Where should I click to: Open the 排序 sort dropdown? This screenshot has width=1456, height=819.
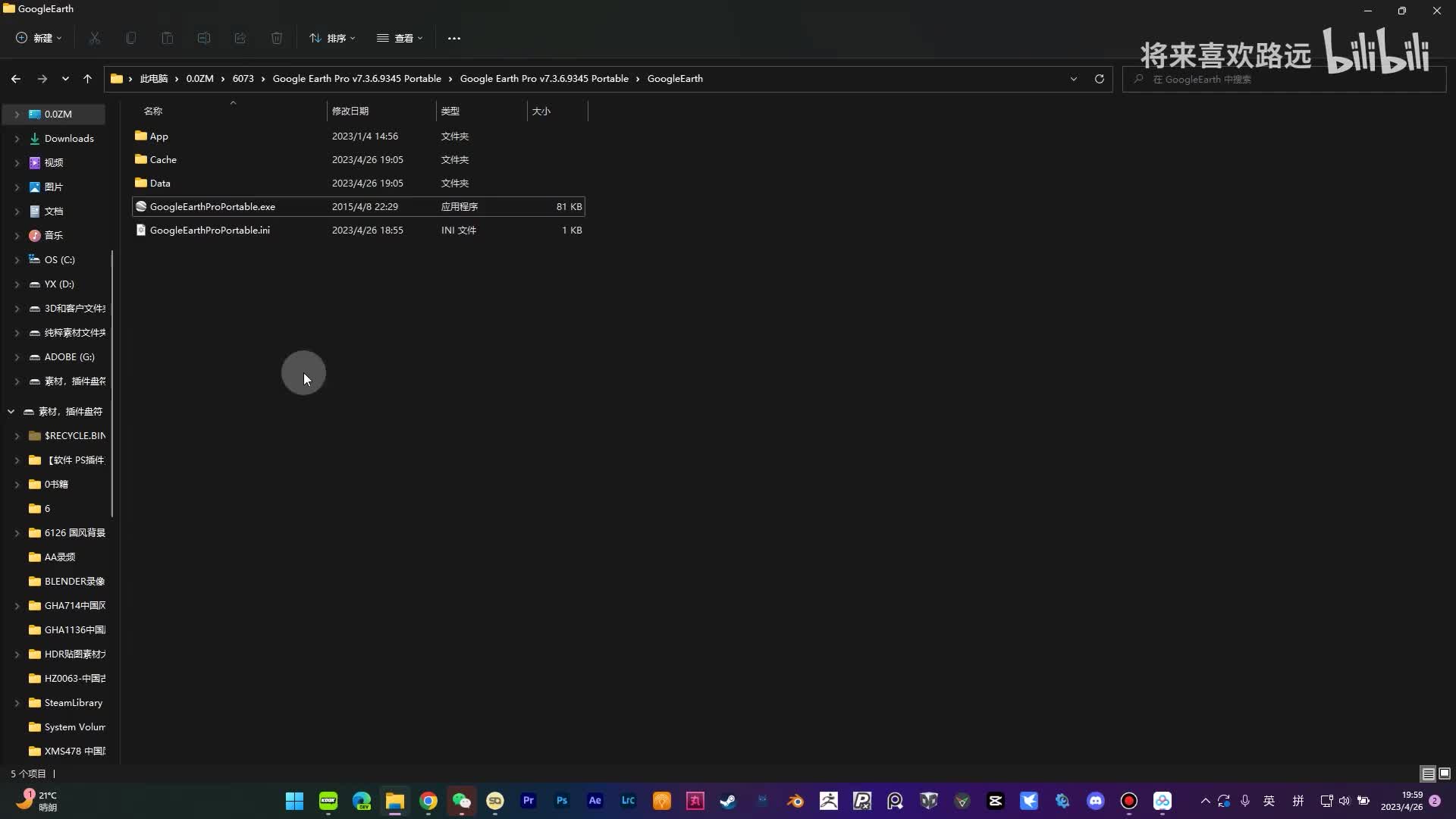click(332, 38)
